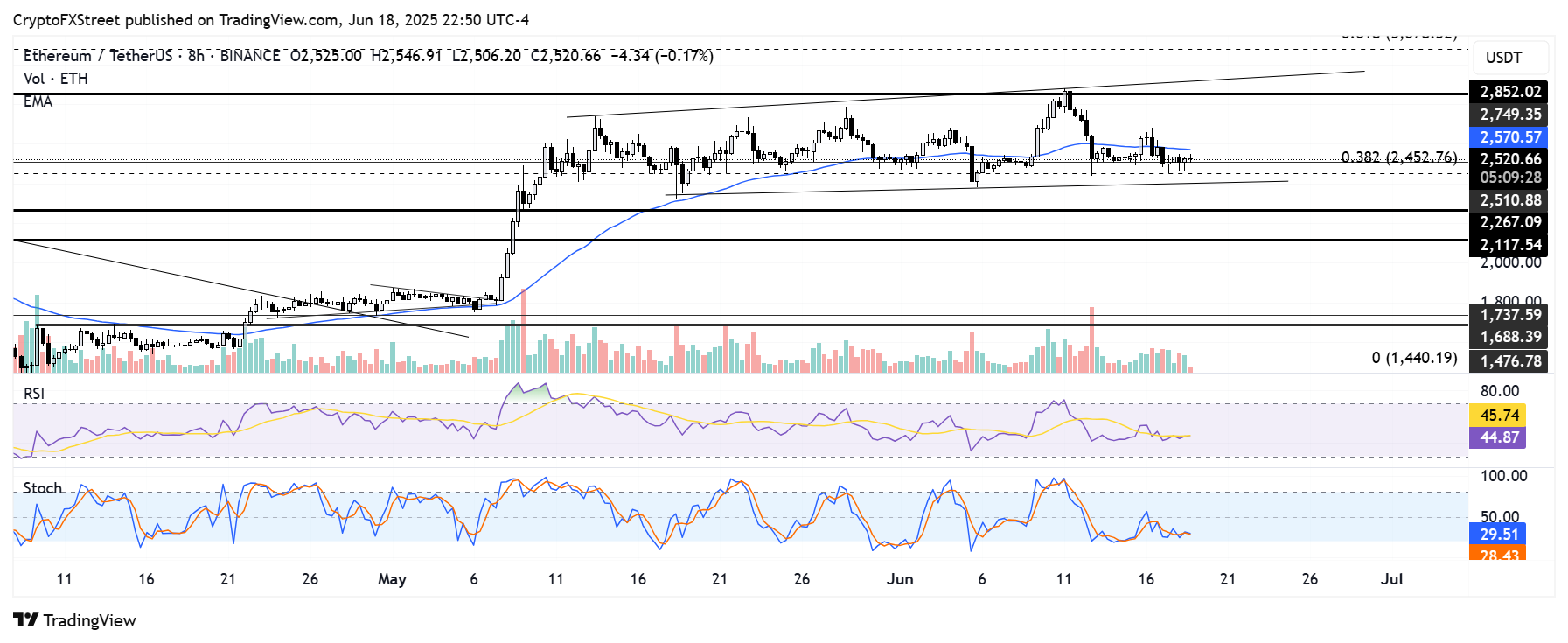This screenshot has height=643, width=1568.
Task: Select the Stoch pane label
Action: [x=42, y=488]
